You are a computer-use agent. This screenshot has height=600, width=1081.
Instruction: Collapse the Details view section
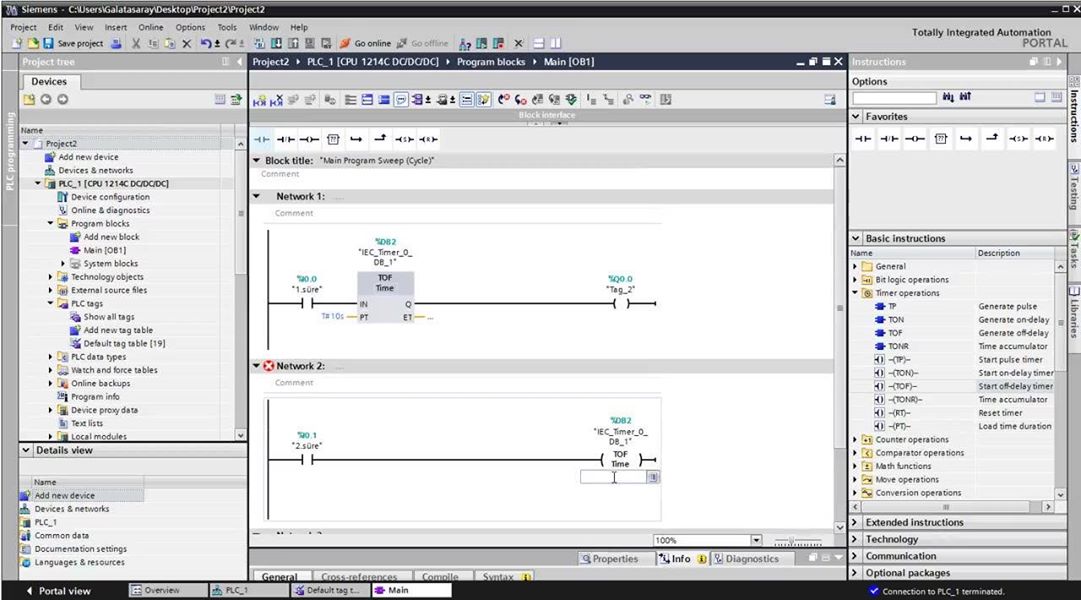(x=26, y=450)
